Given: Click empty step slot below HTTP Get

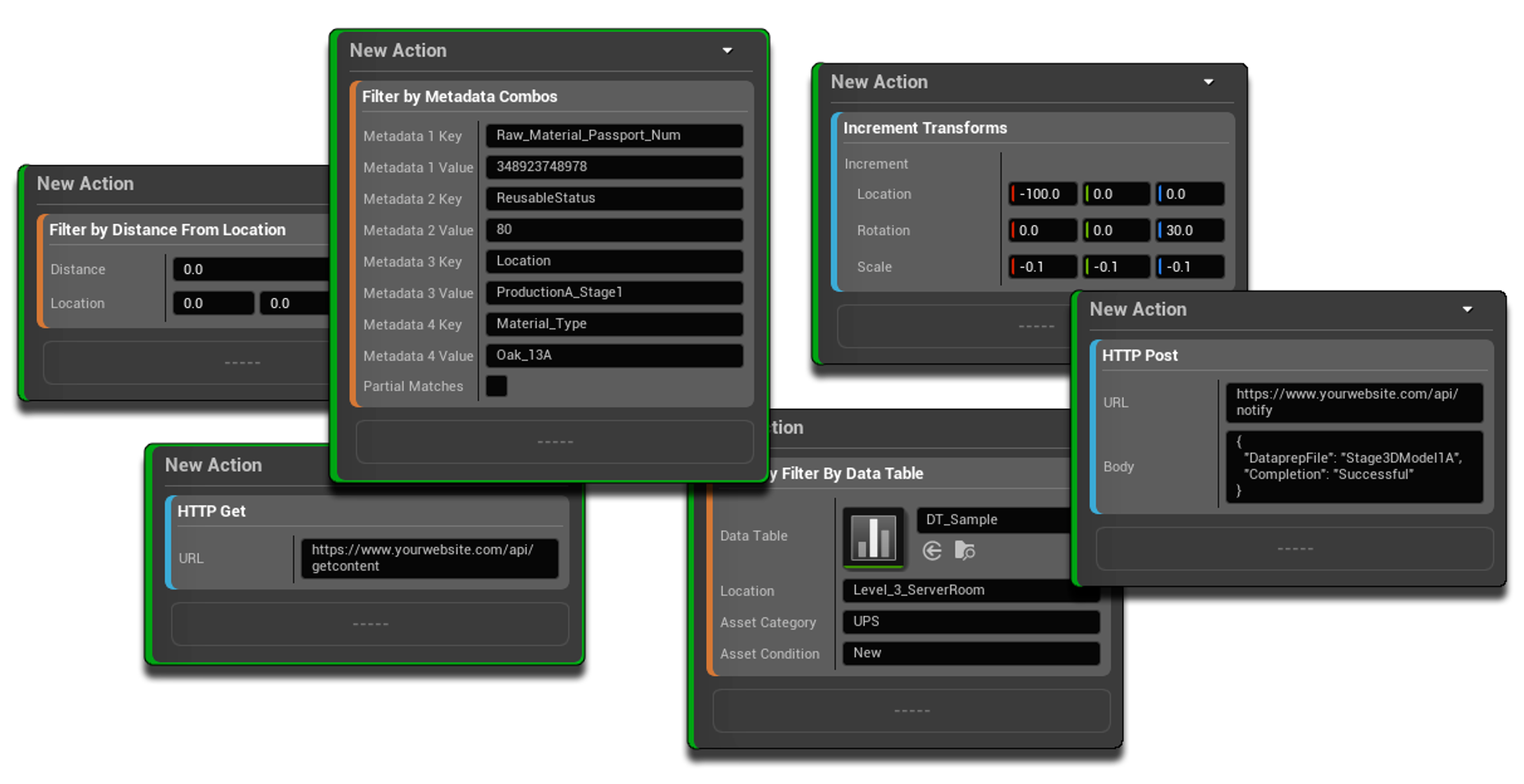Looking at the screenshot, I should click(370, 623).
